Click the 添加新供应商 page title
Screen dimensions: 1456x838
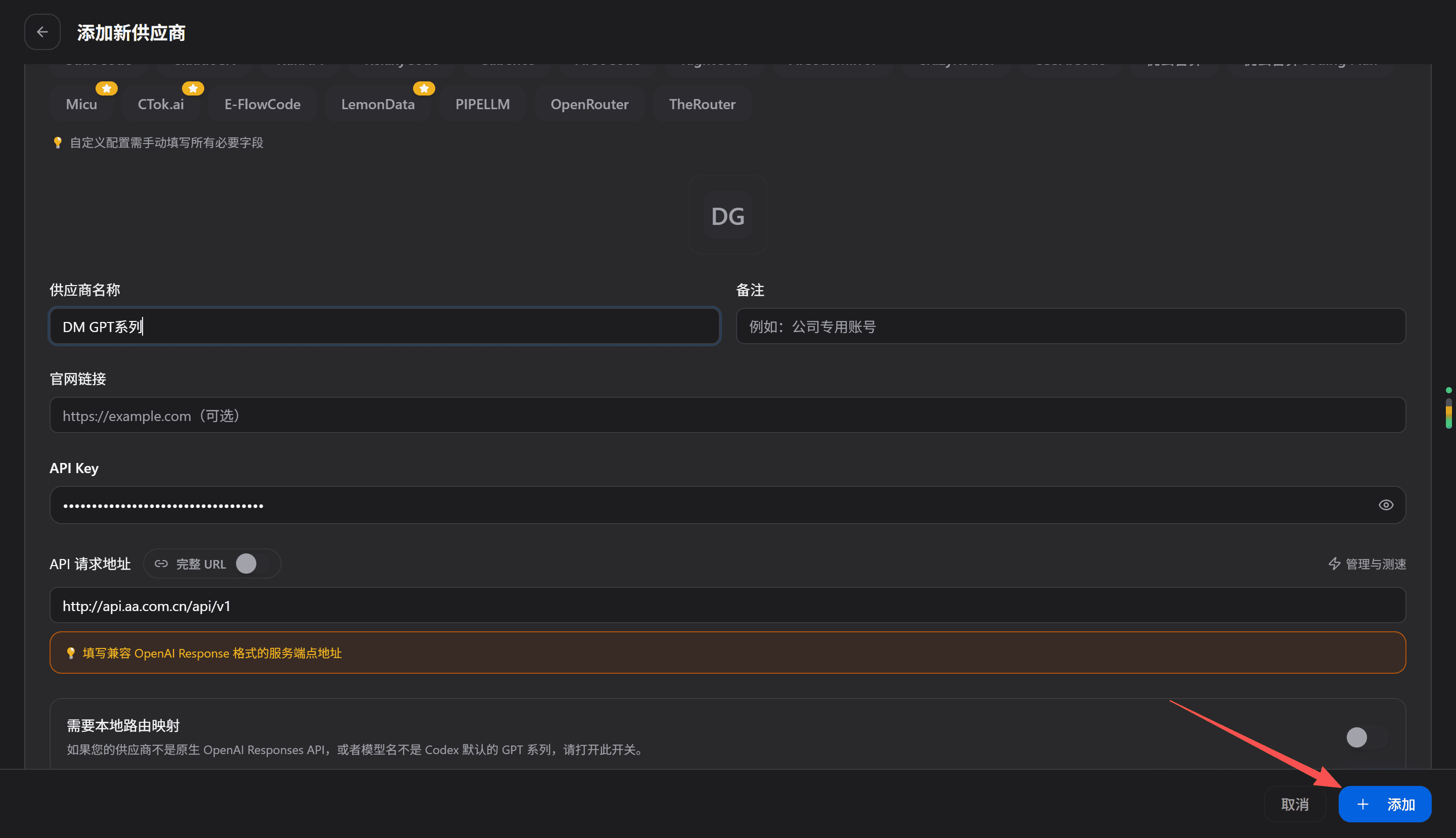tap(131, 33)
